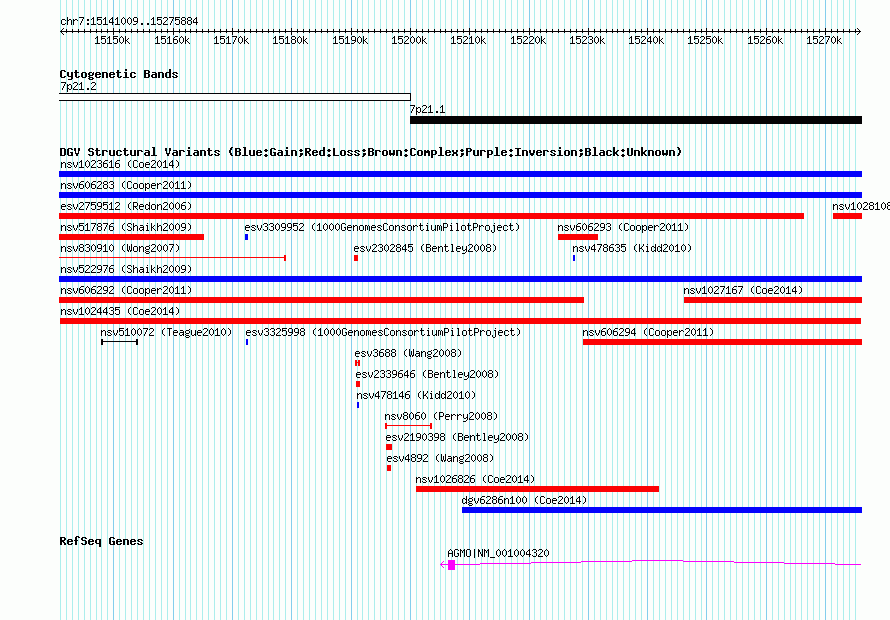The width and height of the screenshot is (890, 620).
Task: Click esv2302845 (Bentley2008) label
Action: (x=425, y=248)
